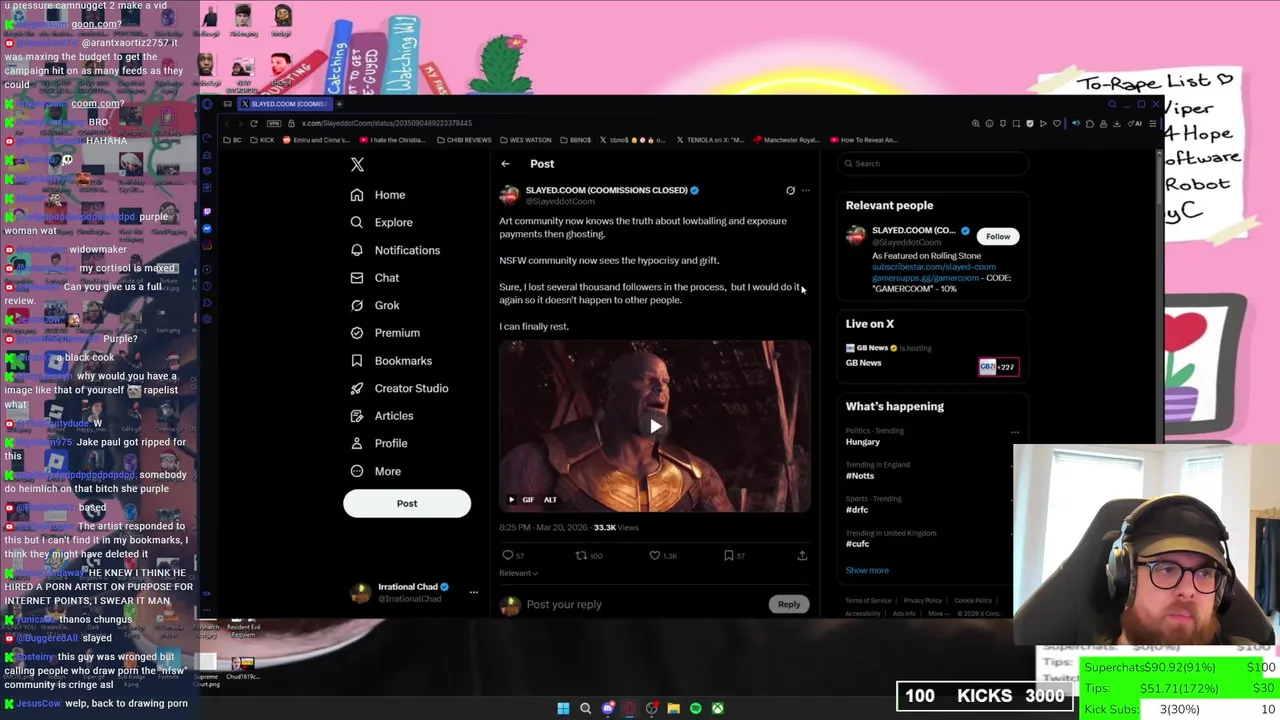Follow SLAYED.COOM in Relevant people

click(998, 237)
